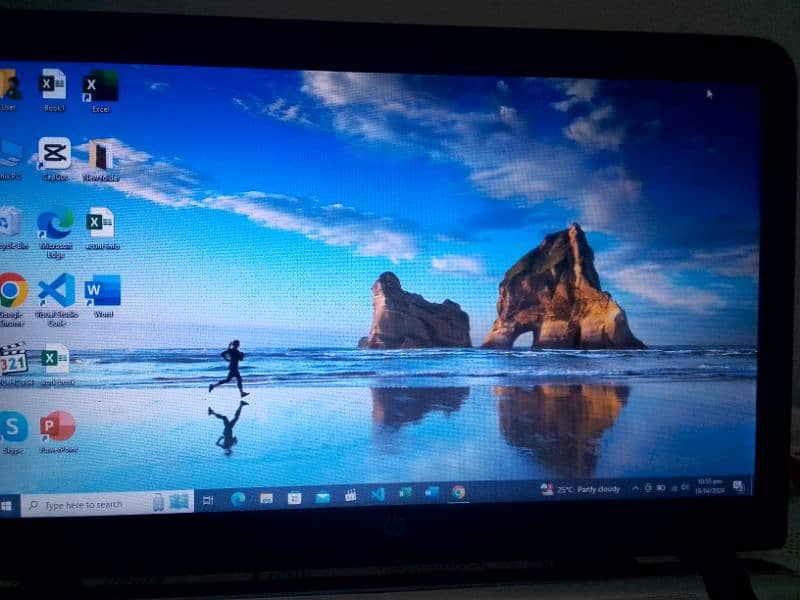The height and width of the screenshot is (600, 800).
Task: Select the Excel file beside the 321 icon
Action: pyautogui.click(x=56, y=364)
